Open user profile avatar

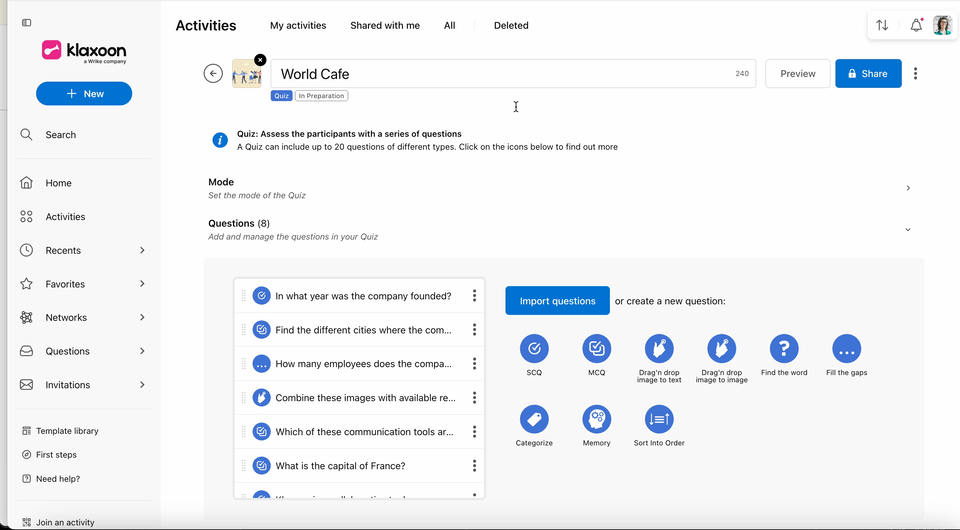pos(942,25)
